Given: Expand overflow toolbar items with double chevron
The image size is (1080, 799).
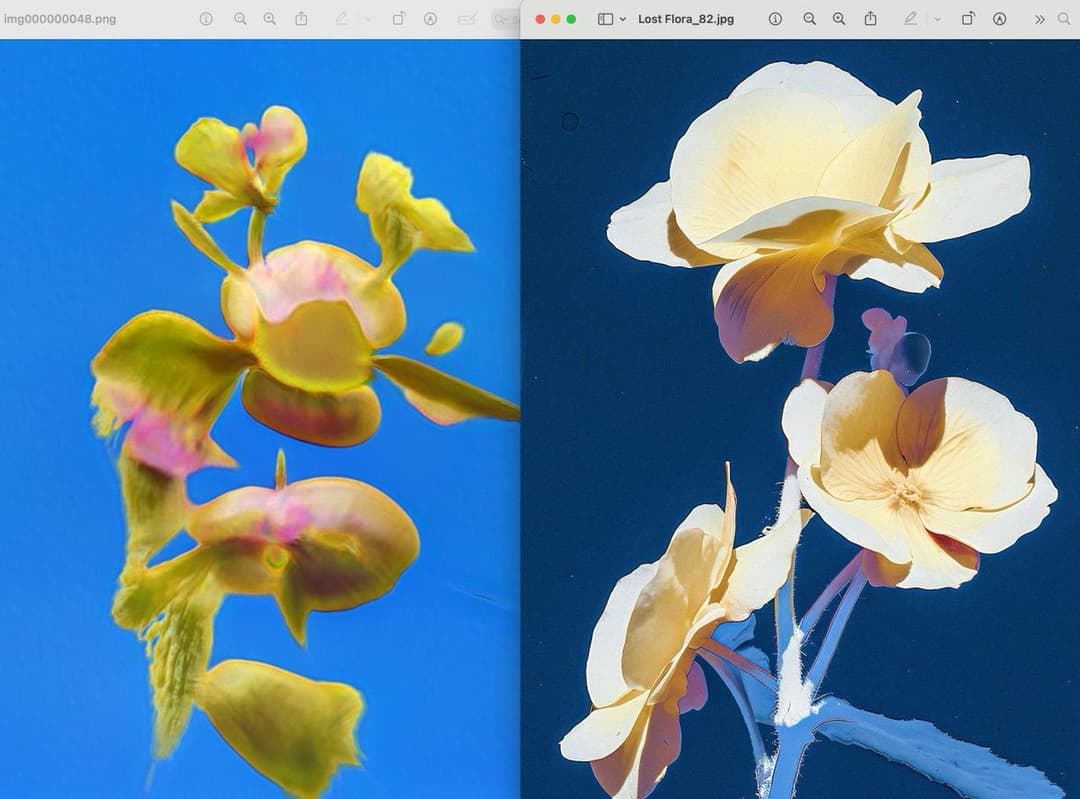Looking at the screenshot, I should click(x=1040, y=19).
